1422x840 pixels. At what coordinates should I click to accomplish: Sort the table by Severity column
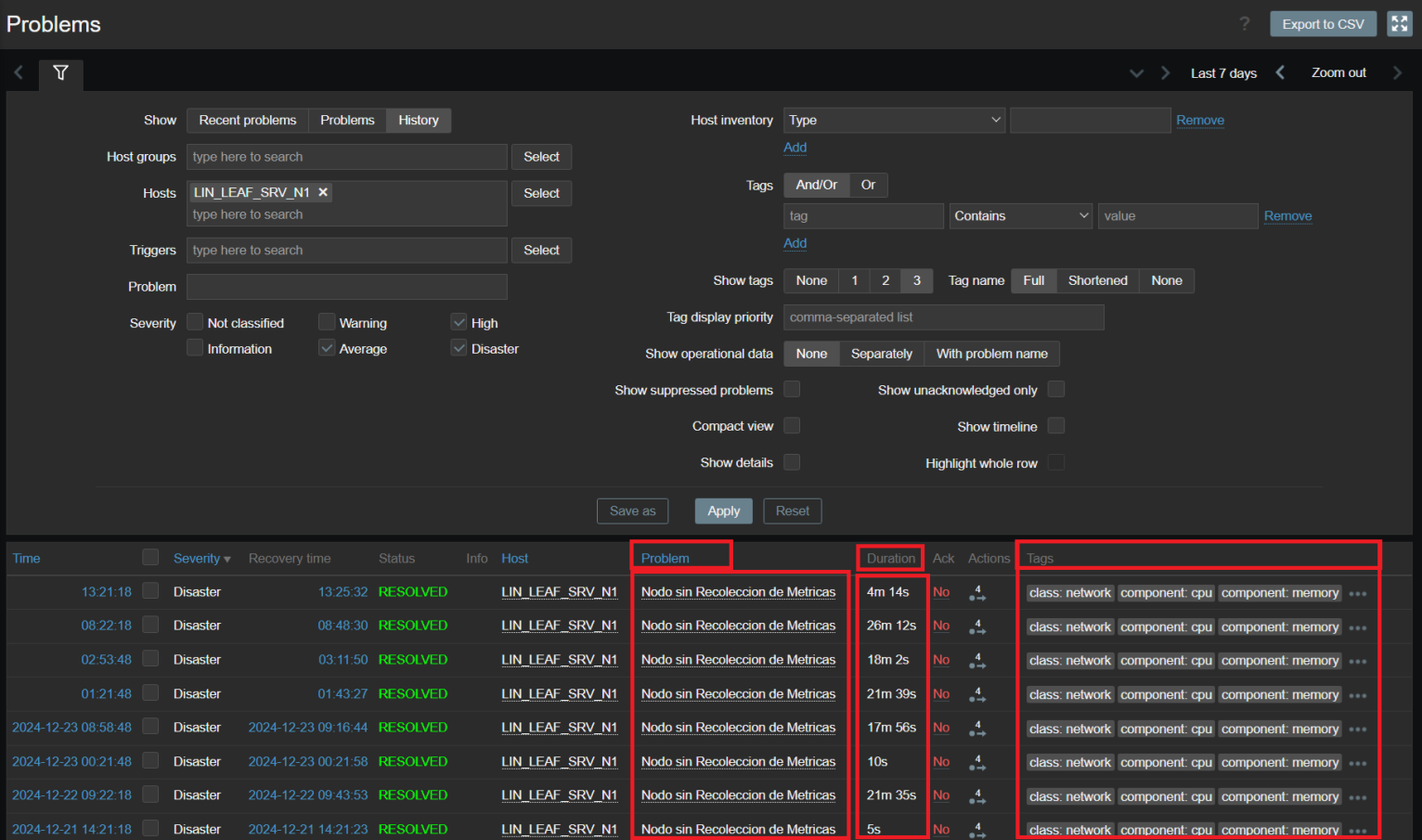[197, 558]
